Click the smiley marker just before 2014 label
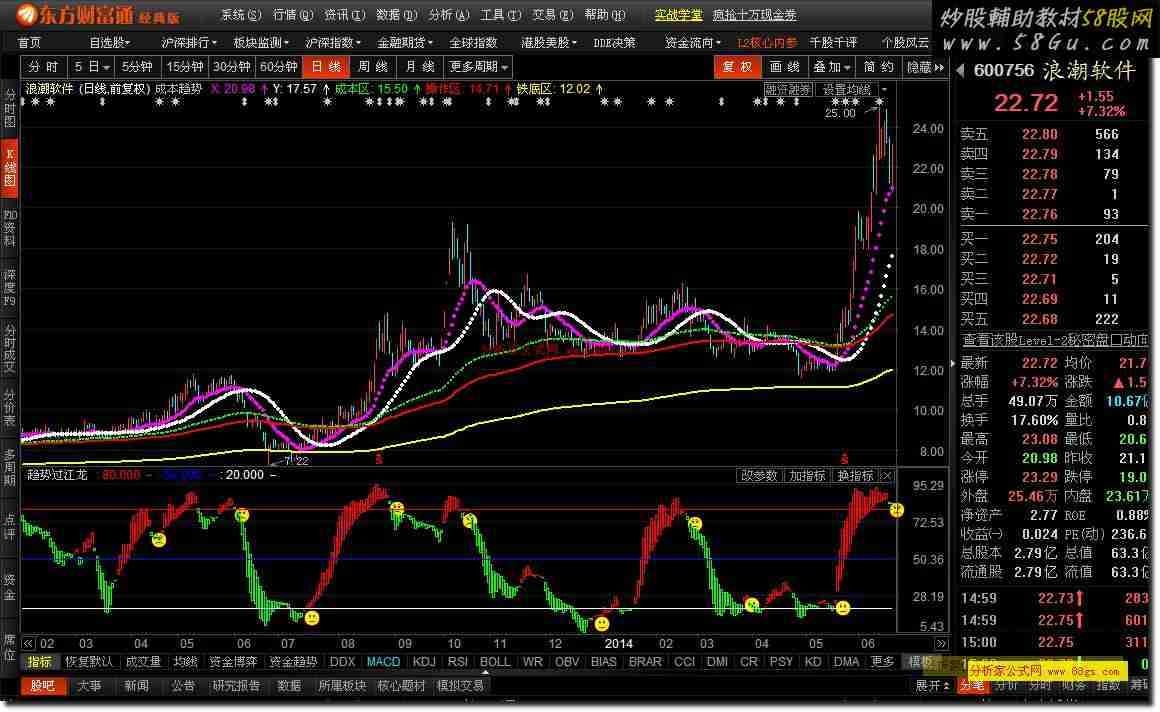Viewport: 1160px width, 712px height. [602, 624]
